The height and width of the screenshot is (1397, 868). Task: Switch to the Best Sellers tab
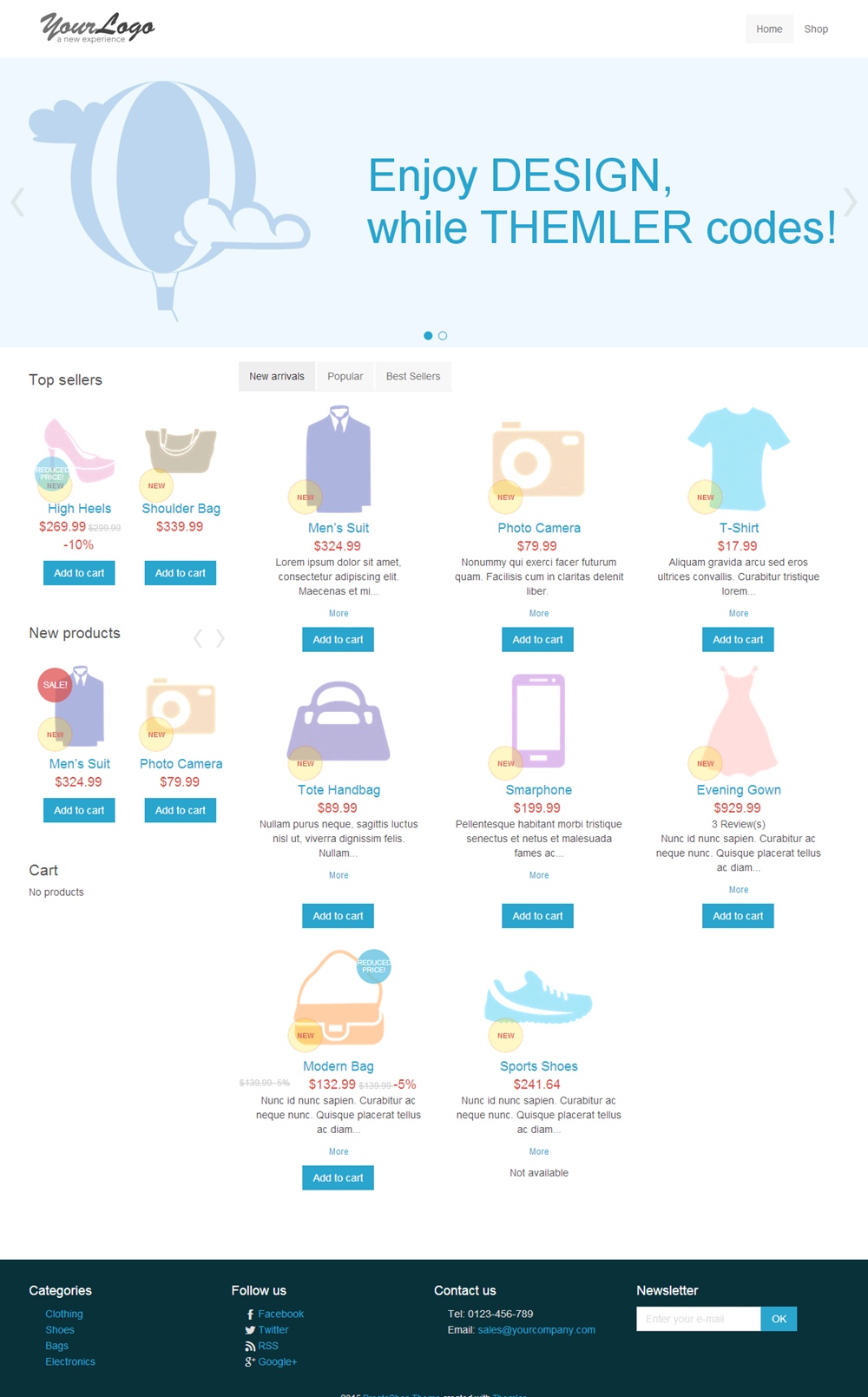(x=413, y=377)
